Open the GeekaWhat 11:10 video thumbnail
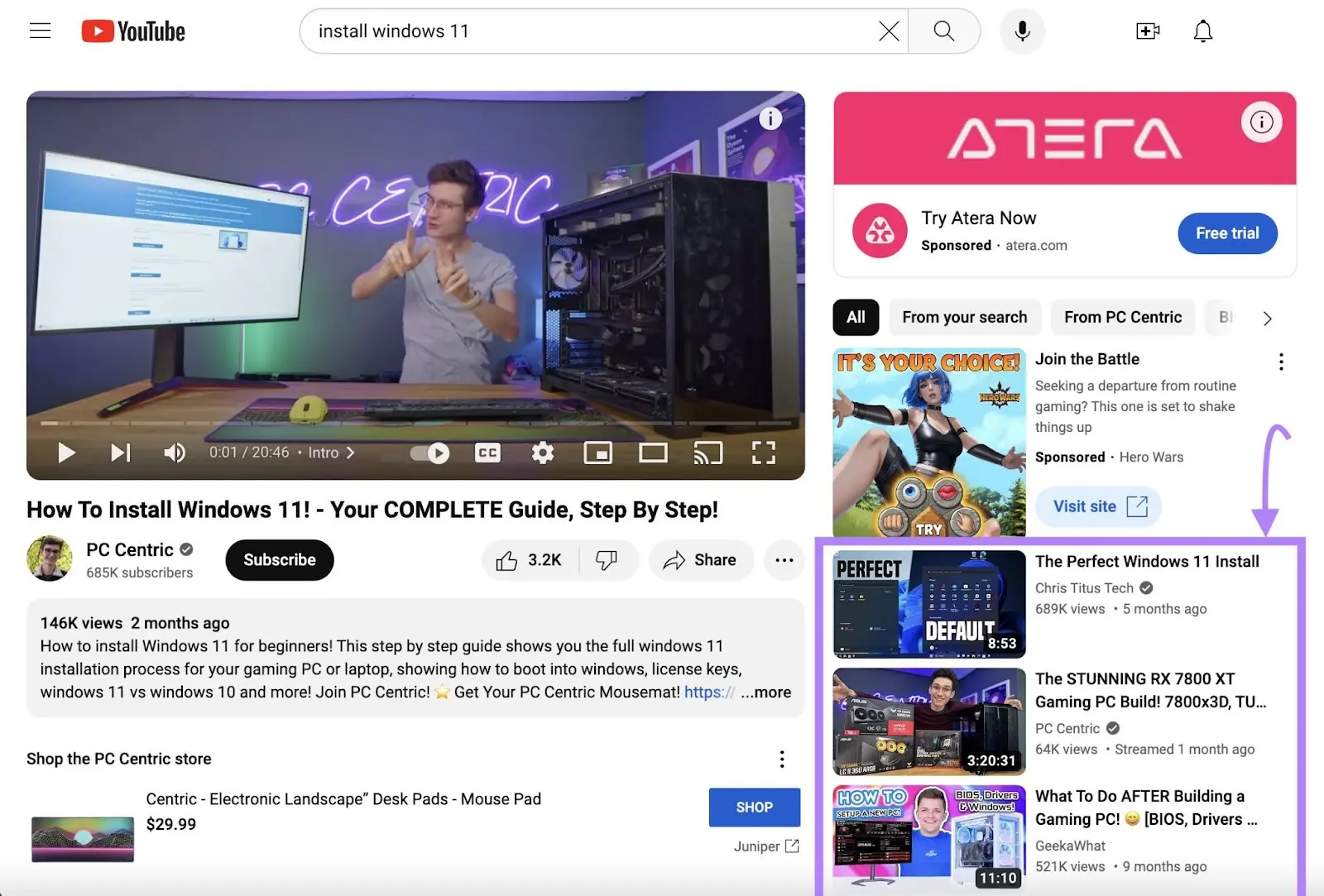 (929, 839)
